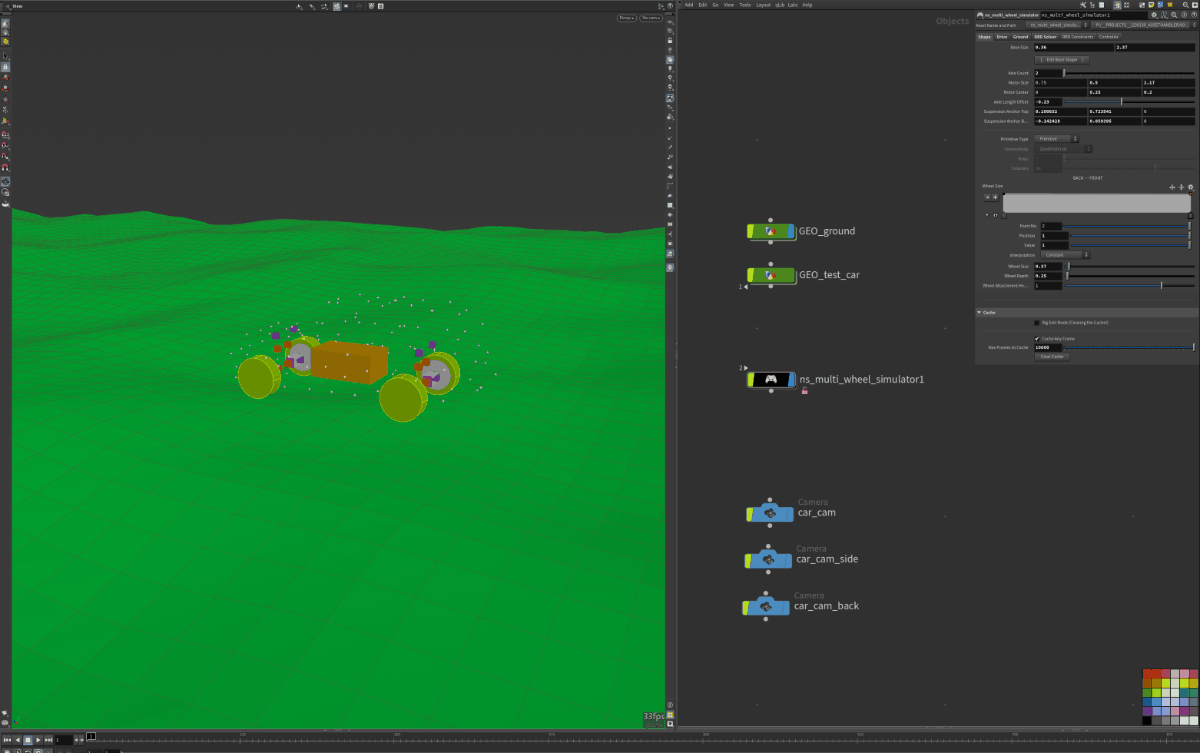
Task: Click the Wheel Size slider
Action: coord(1130,266)
